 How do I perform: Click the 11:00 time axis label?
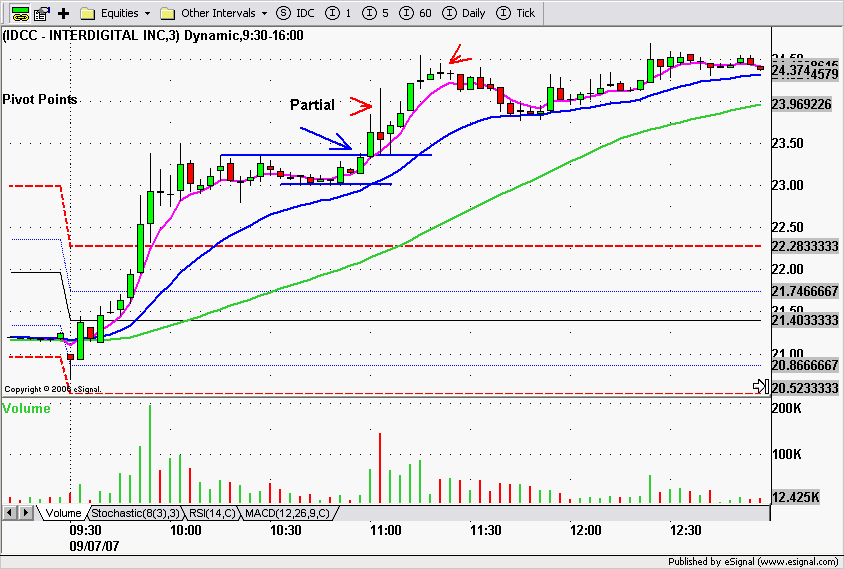pos(385,531)
